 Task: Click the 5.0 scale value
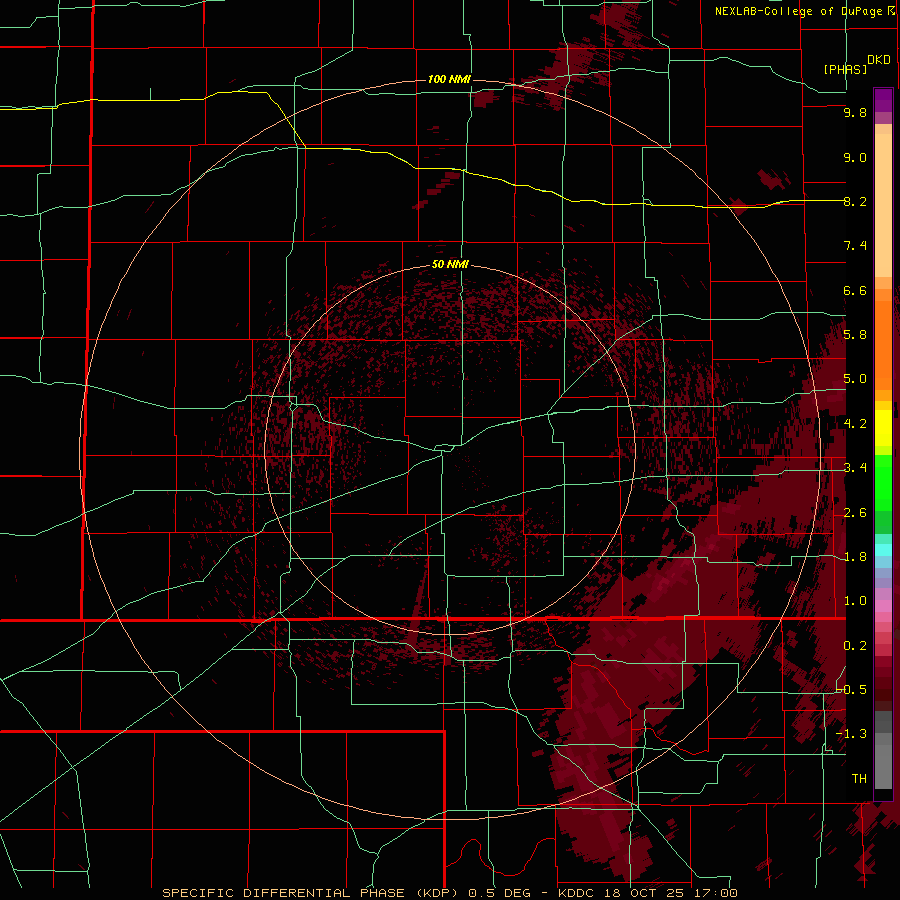point(855,379)
